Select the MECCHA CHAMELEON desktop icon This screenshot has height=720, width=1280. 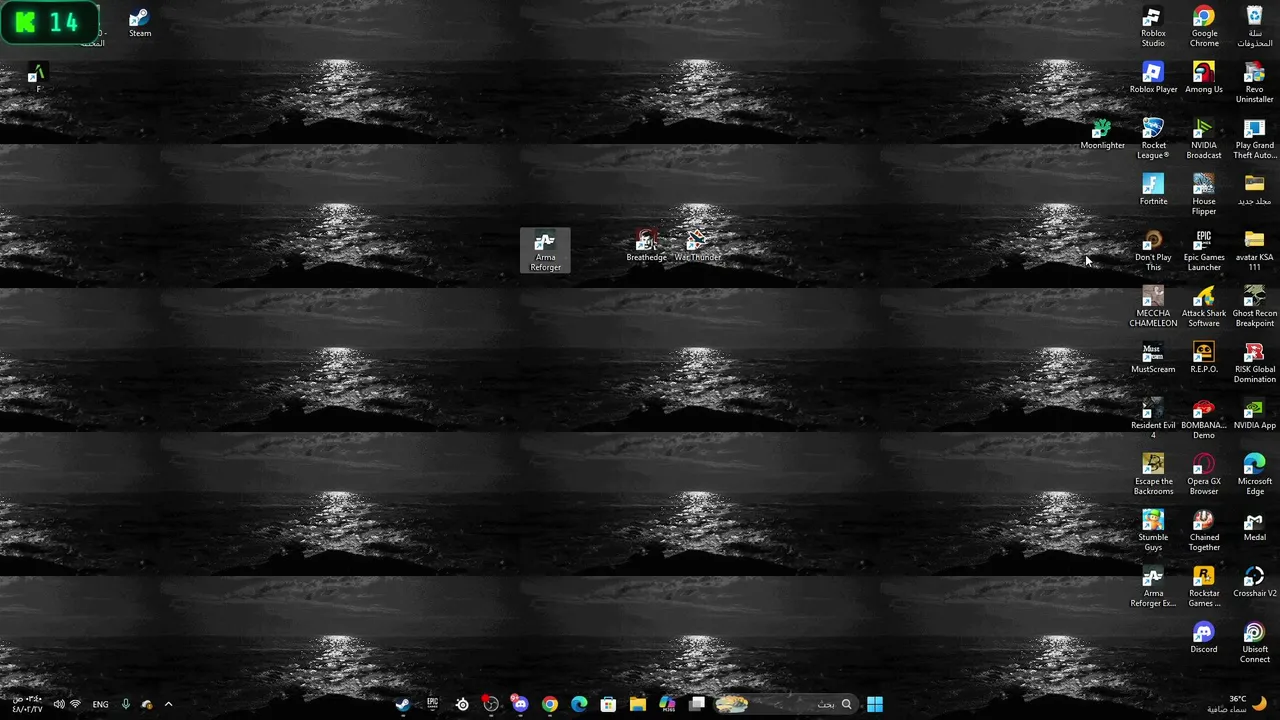tap(1153, 308)
